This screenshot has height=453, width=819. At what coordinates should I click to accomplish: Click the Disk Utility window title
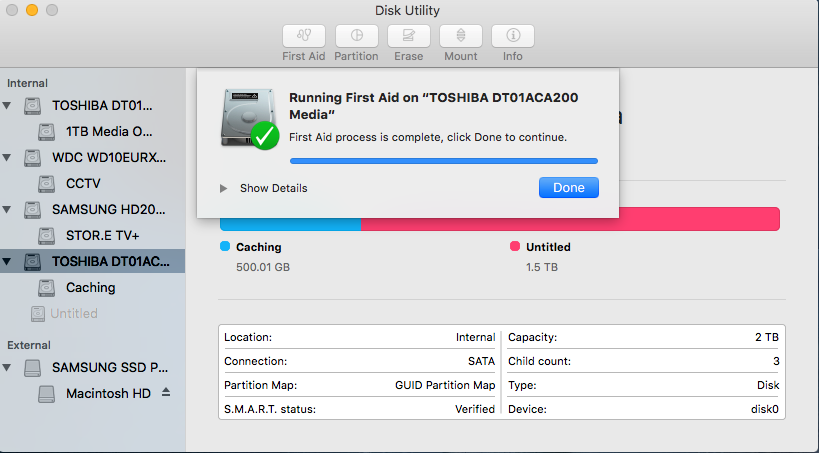[407, 10]
